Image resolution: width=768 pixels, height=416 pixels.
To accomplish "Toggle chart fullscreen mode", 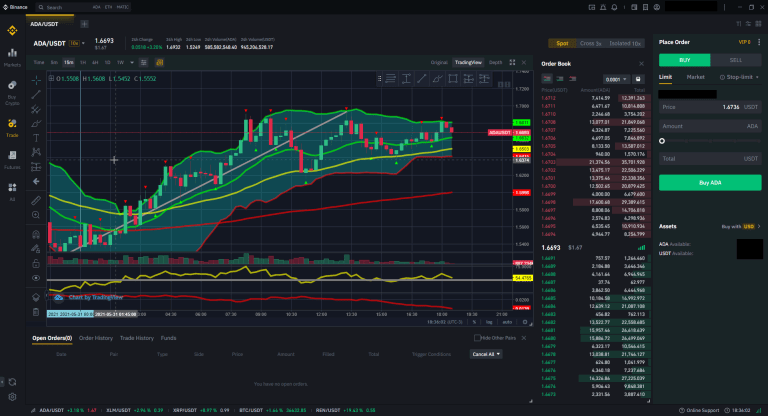I will coord(512,62).
